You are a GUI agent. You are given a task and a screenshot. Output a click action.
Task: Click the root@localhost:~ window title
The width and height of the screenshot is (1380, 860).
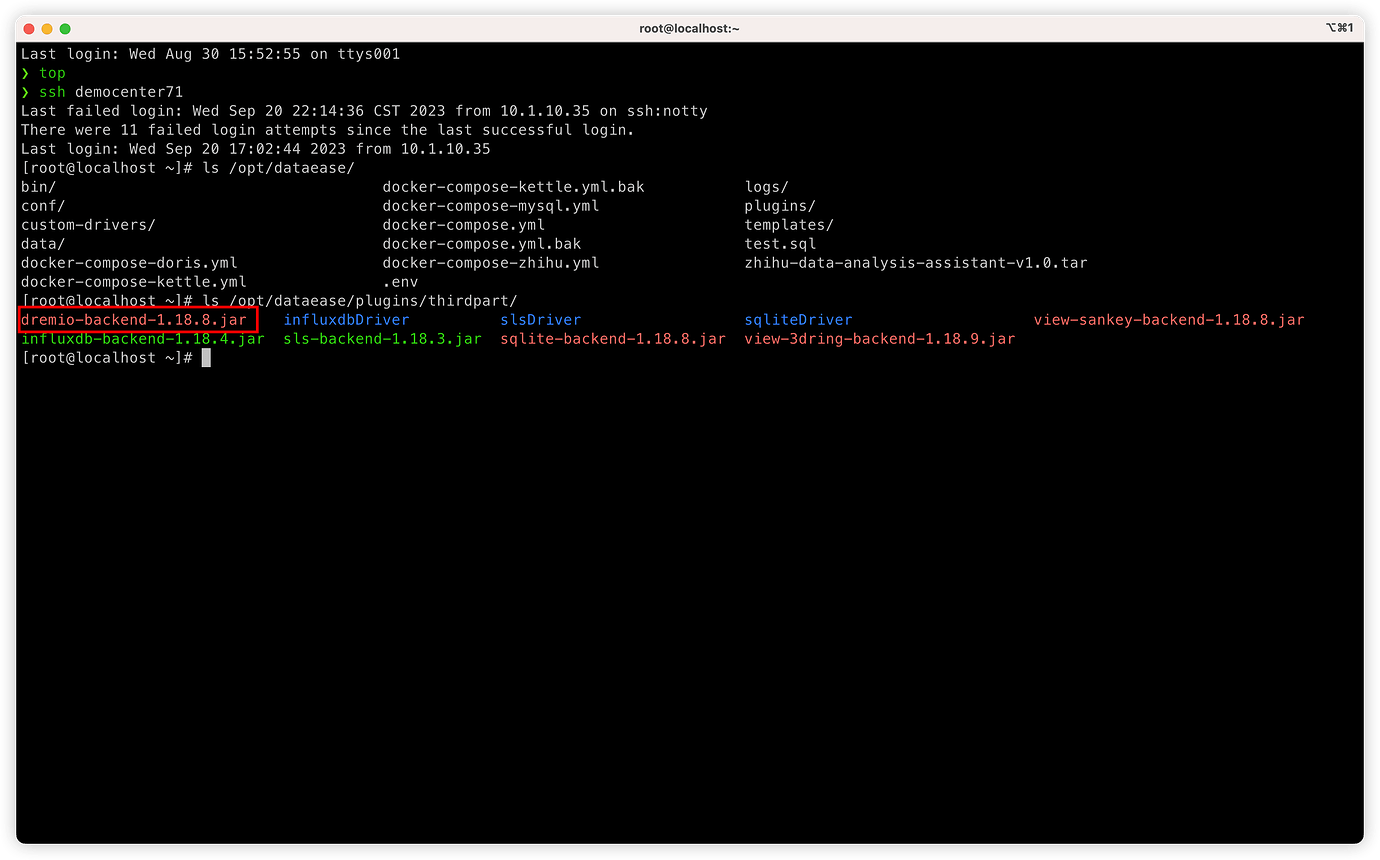pos(689,28)
